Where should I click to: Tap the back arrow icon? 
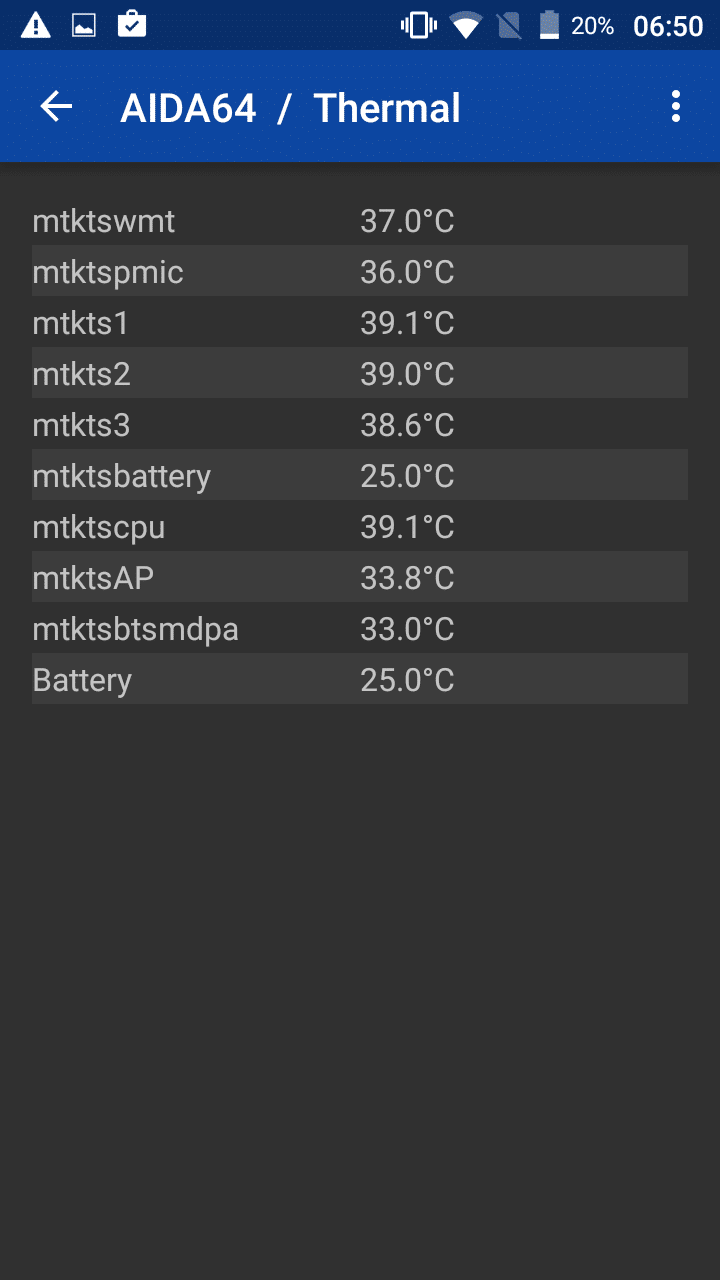[57, 107]
